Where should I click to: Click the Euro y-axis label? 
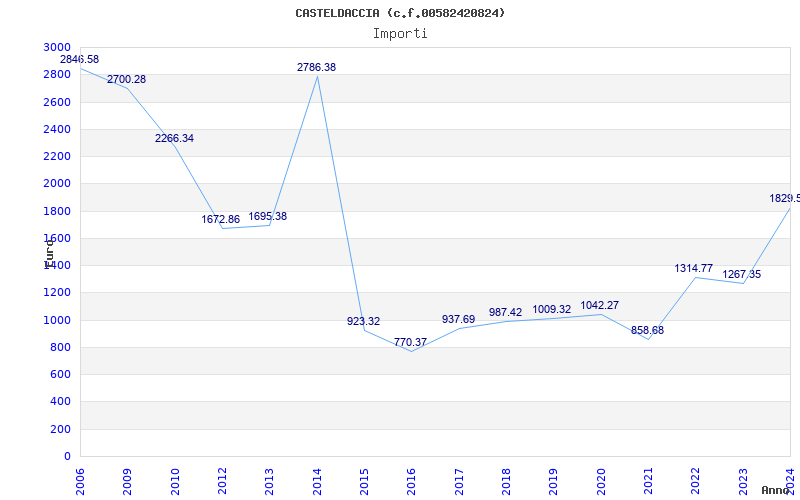[49, 253]
